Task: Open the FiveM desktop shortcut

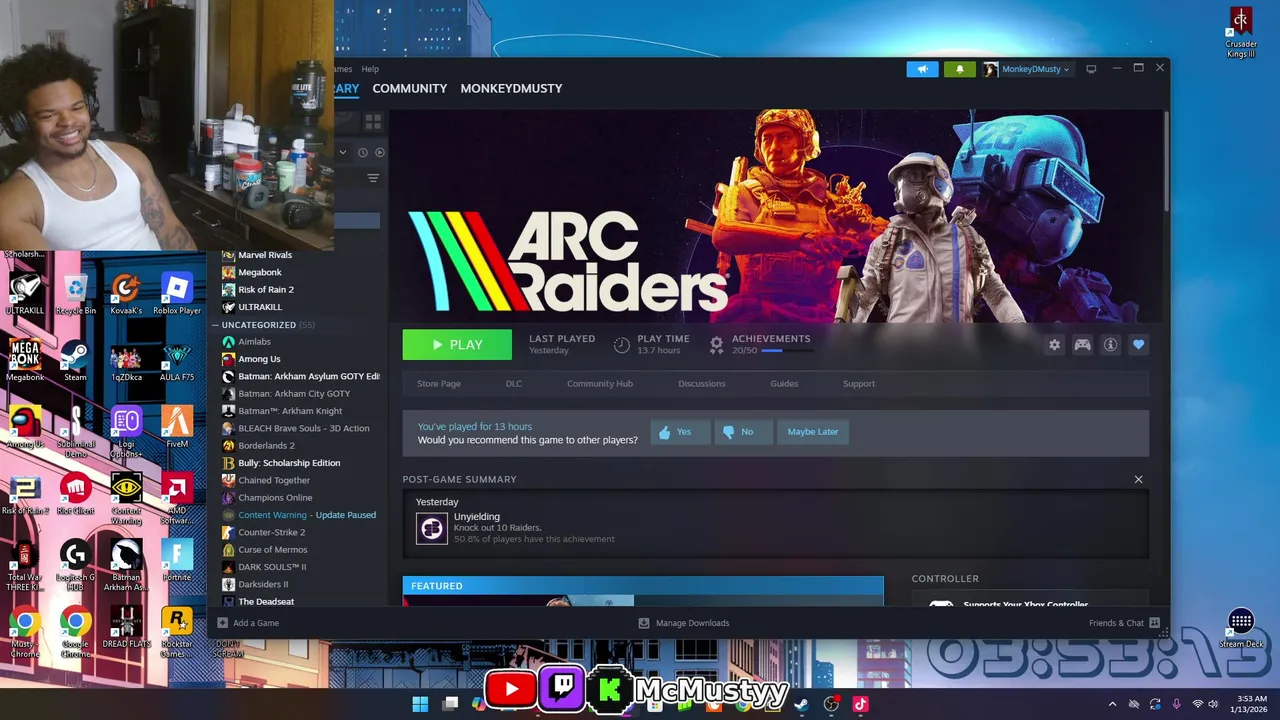Action: tap(177, 427)
